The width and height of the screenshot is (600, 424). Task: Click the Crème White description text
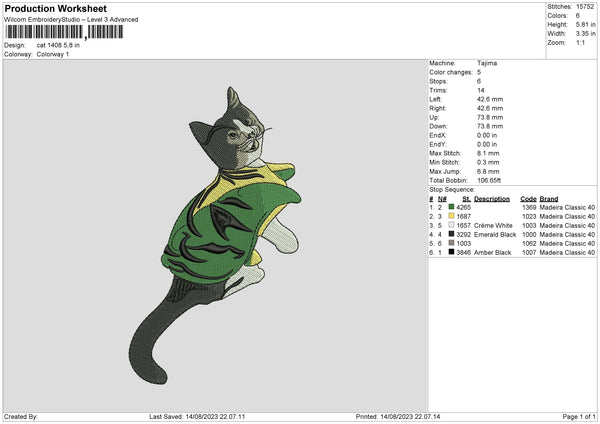tap(493, 225)
